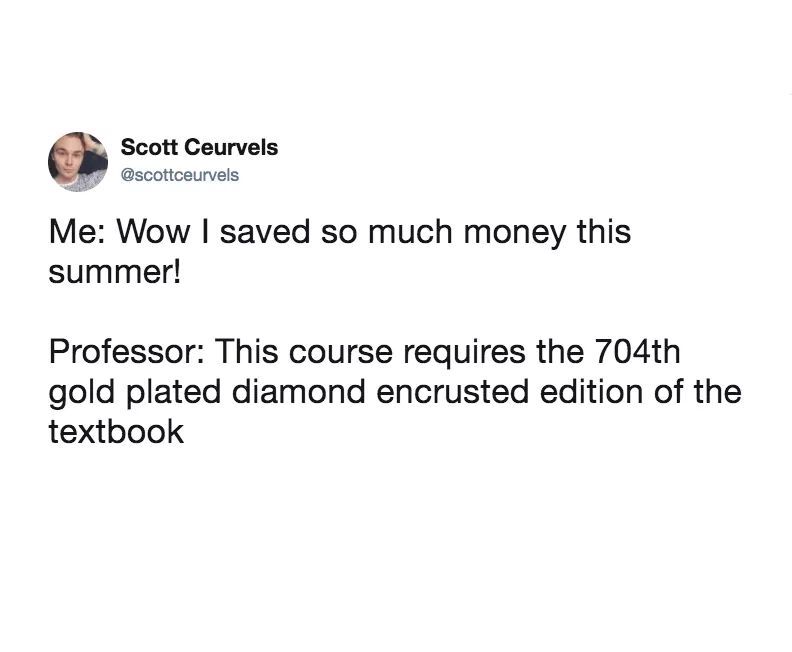This screenshot has width=792, height=652.
Task: Open the Scott Ceurvels display name link
Action: (x=199, y=147)
